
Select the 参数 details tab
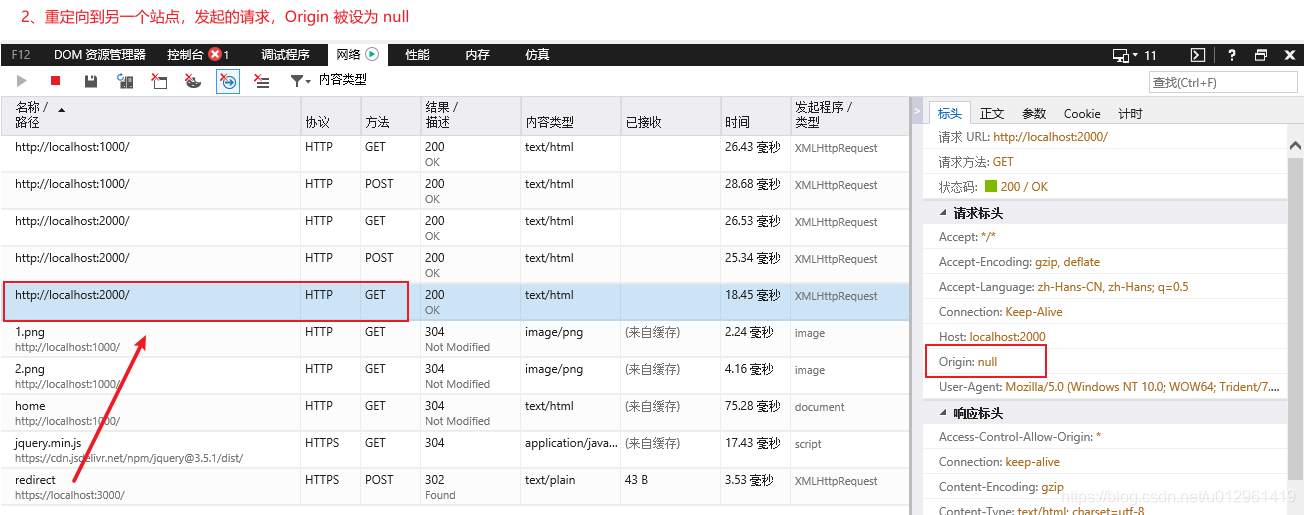pos(1034,113)
